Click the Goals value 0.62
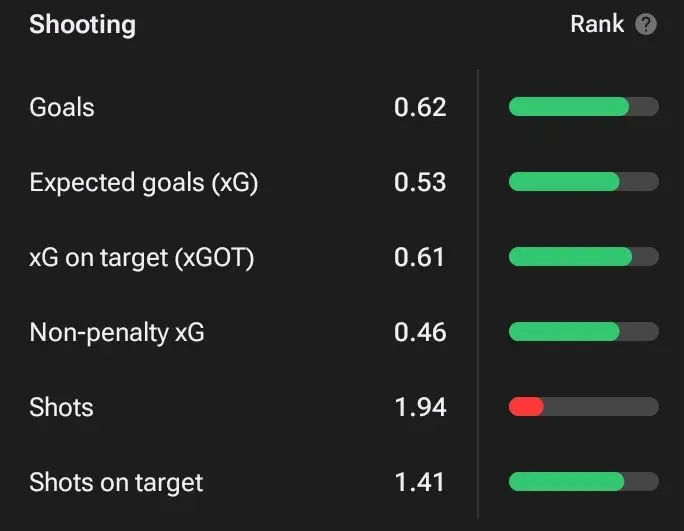Viewport: 684px width, 531px height. (x=420, y=107)
